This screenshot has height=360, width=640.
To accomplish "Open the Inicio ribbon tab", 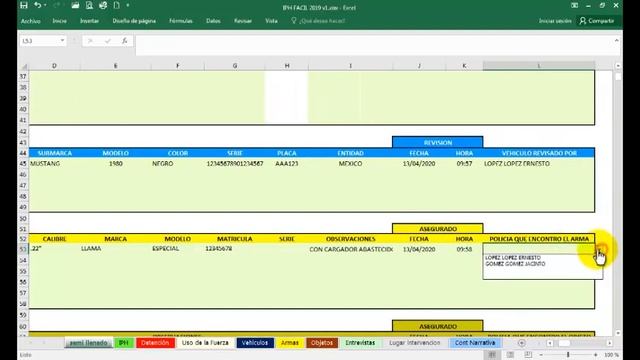I will (x=60, y=21).
